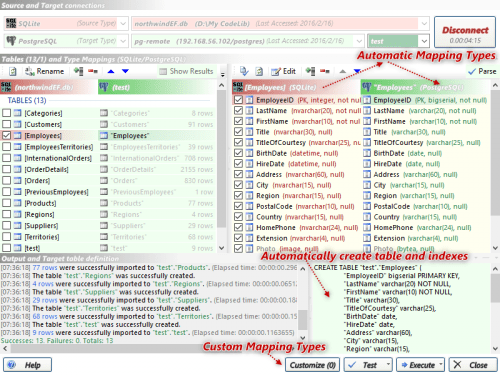Click the Disconnect button
Screen dimensions: 500x375
tap(465, 32)
